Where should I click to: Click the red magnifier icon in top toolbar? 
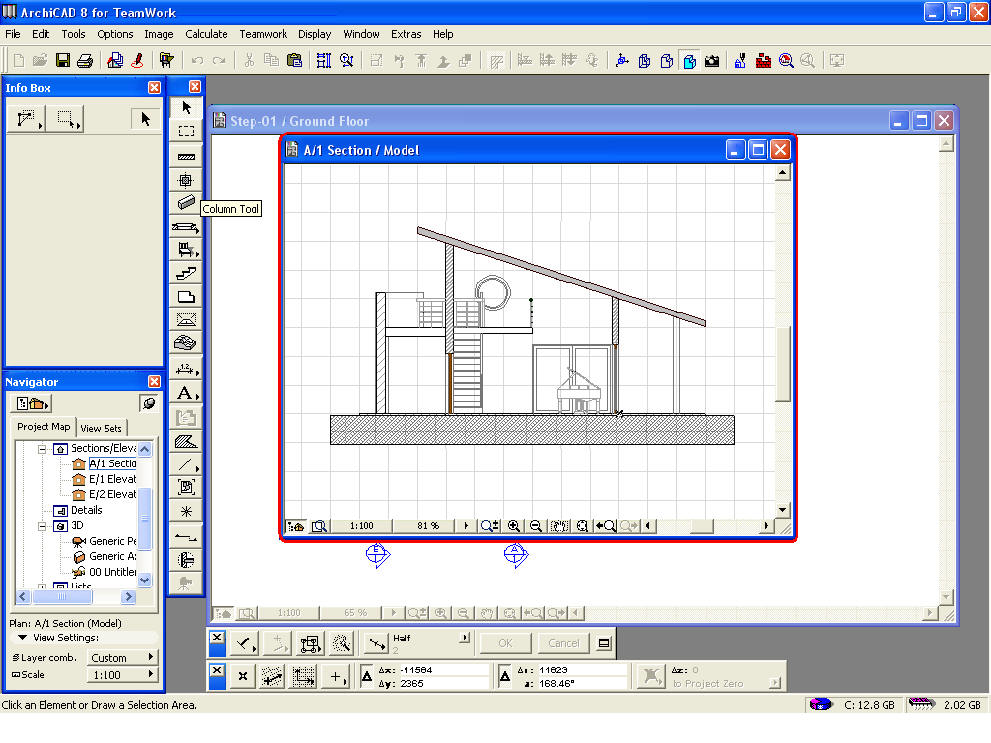click(x=786, y=61)
